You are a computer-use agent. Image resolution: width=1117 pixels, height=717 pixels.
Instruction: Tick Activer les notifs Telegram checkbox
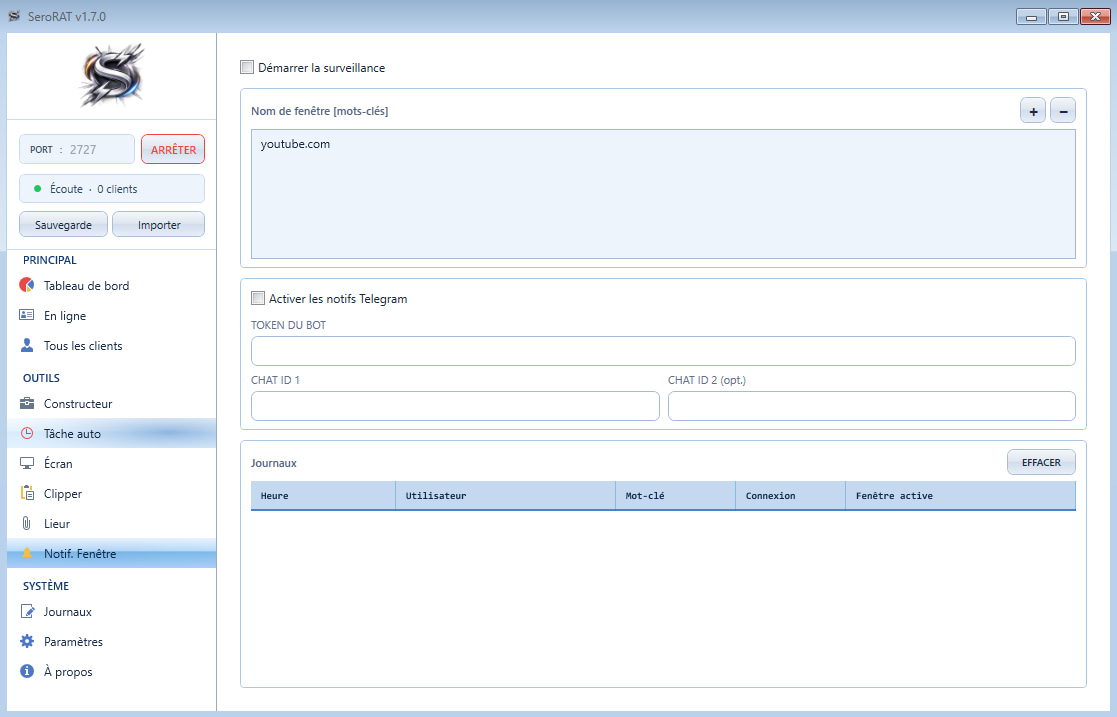coord(258,298)
